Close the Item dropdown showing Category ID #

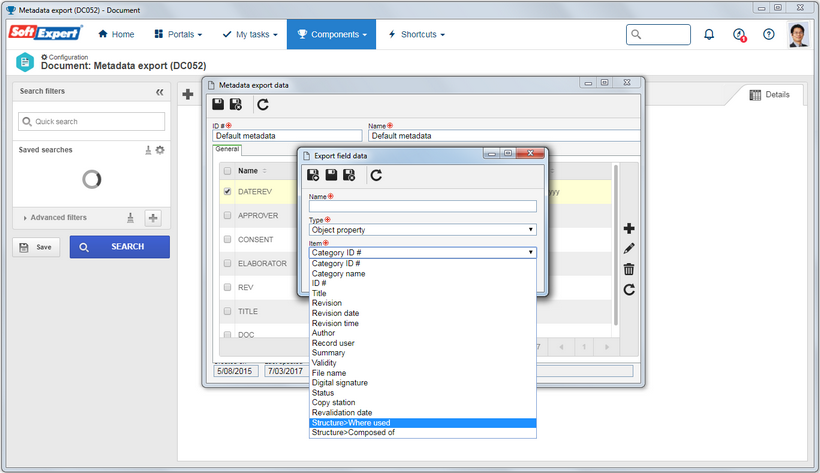(x=423, y=252)
